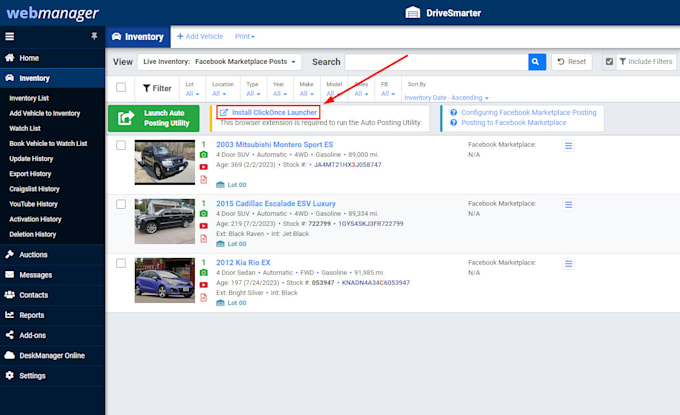Select the checkbox for Cadillac Escalade ESV
This screenshot has width=680, height=415.
(x=121, y=204)
